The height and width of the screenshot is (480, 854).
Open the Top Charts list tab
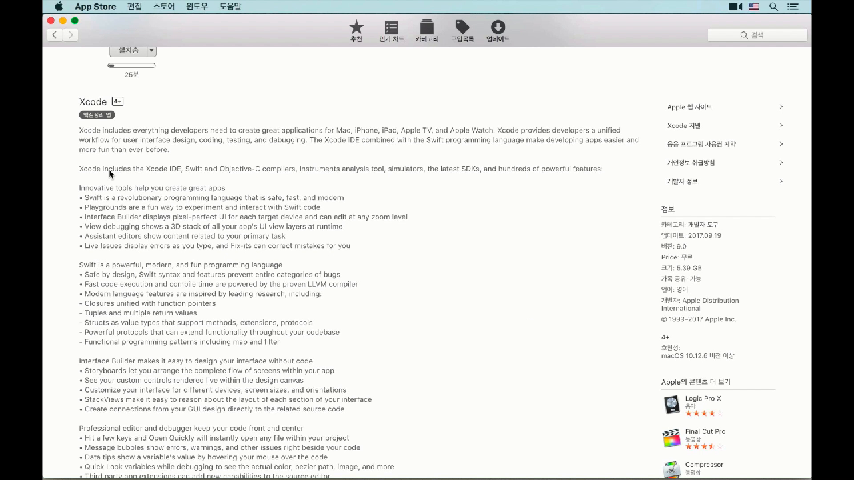coord(391,31)
